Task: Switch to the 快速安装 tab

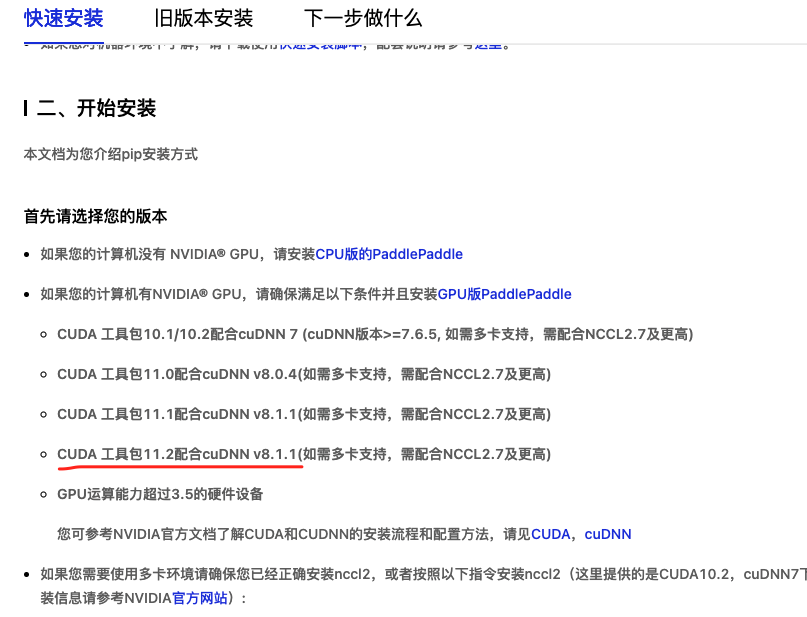Action: 64,19
